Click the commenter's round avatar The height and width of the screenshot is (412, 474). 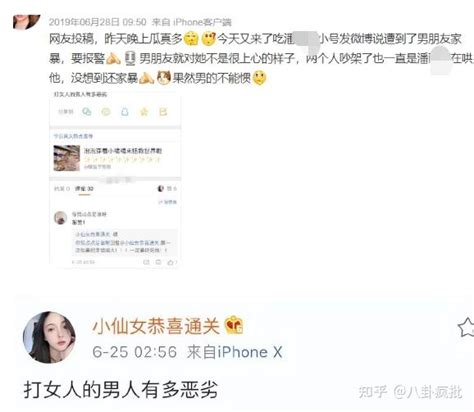[61, 218]
